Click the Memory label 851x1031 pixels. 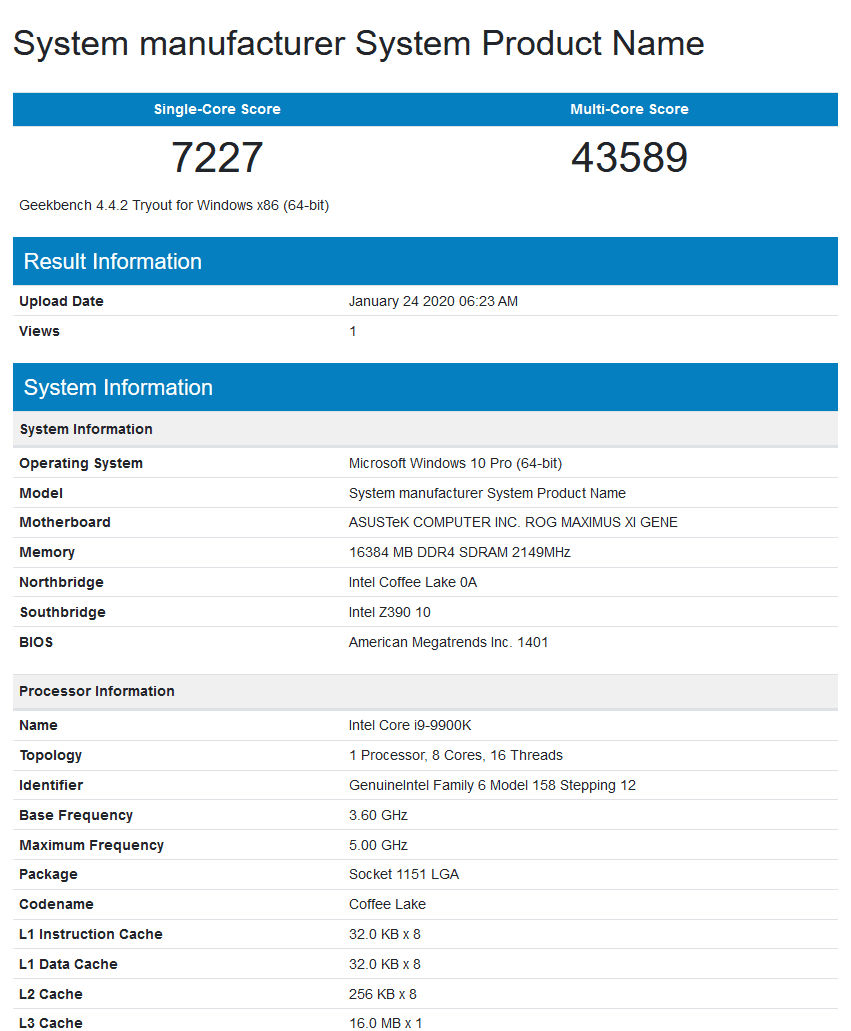pos(47,552)
